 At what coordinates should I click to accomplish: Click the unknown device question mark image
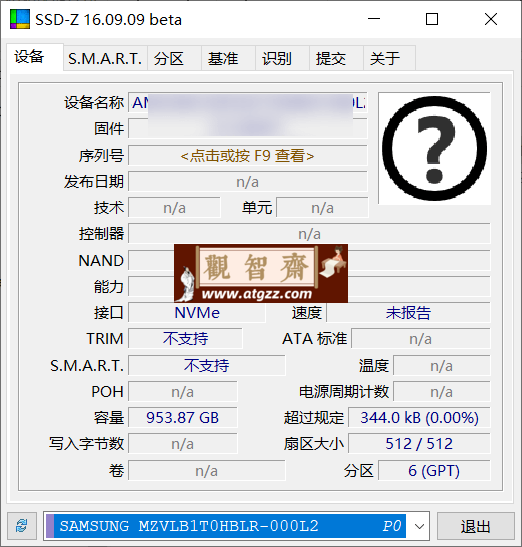[x=434, y=149]
